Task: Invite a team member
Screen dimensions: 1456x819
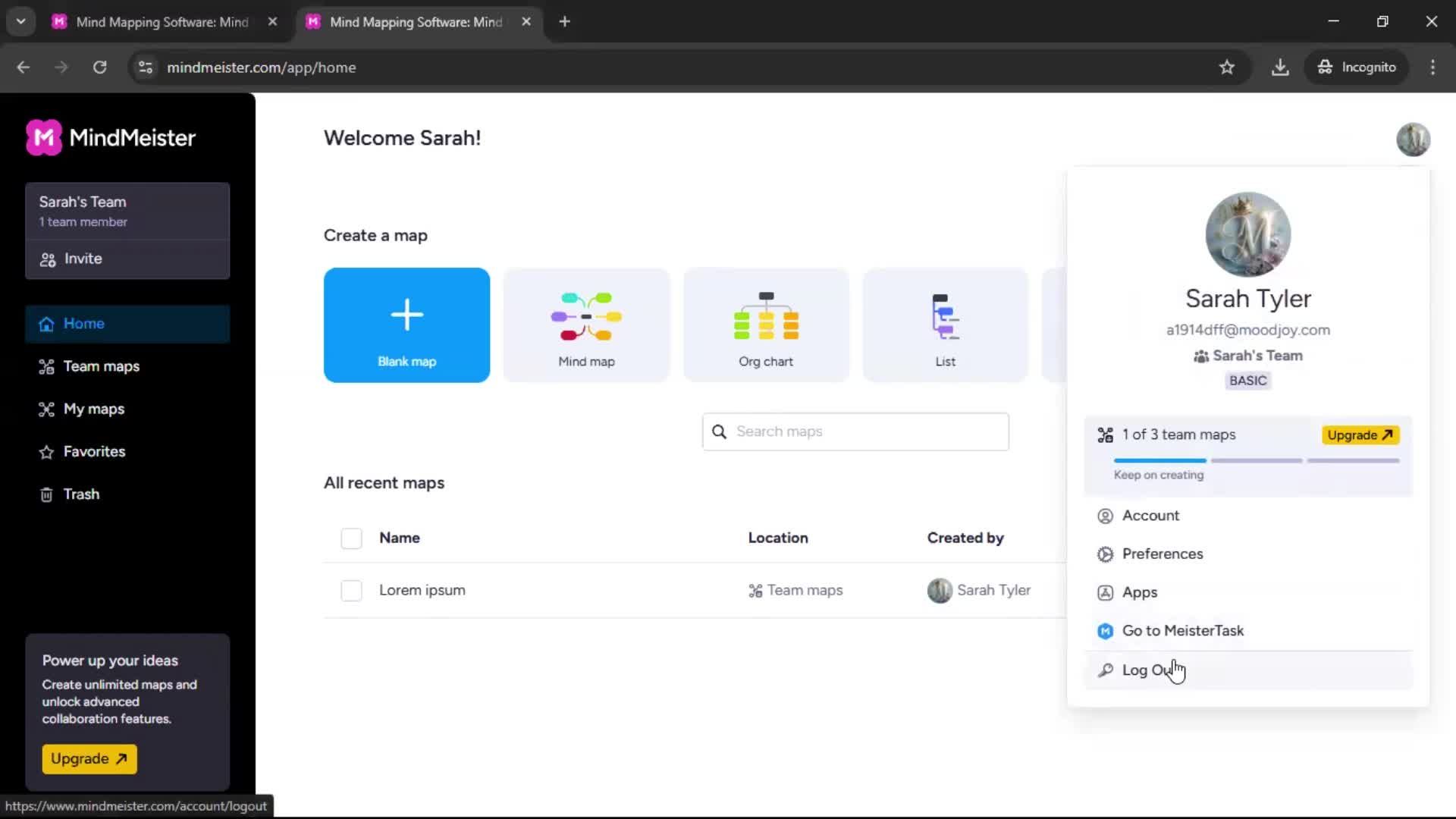Action: pos(127,259)
